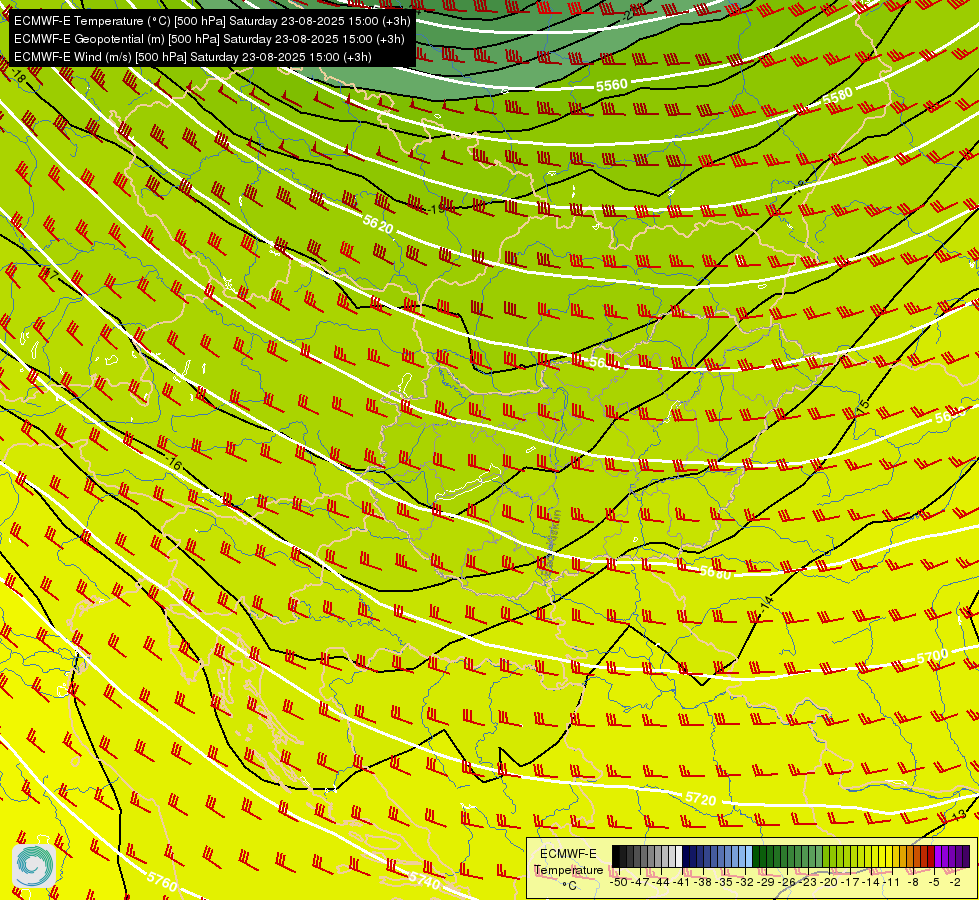
Task: Click the -20 value on legend scale
Action: (829, 882)
